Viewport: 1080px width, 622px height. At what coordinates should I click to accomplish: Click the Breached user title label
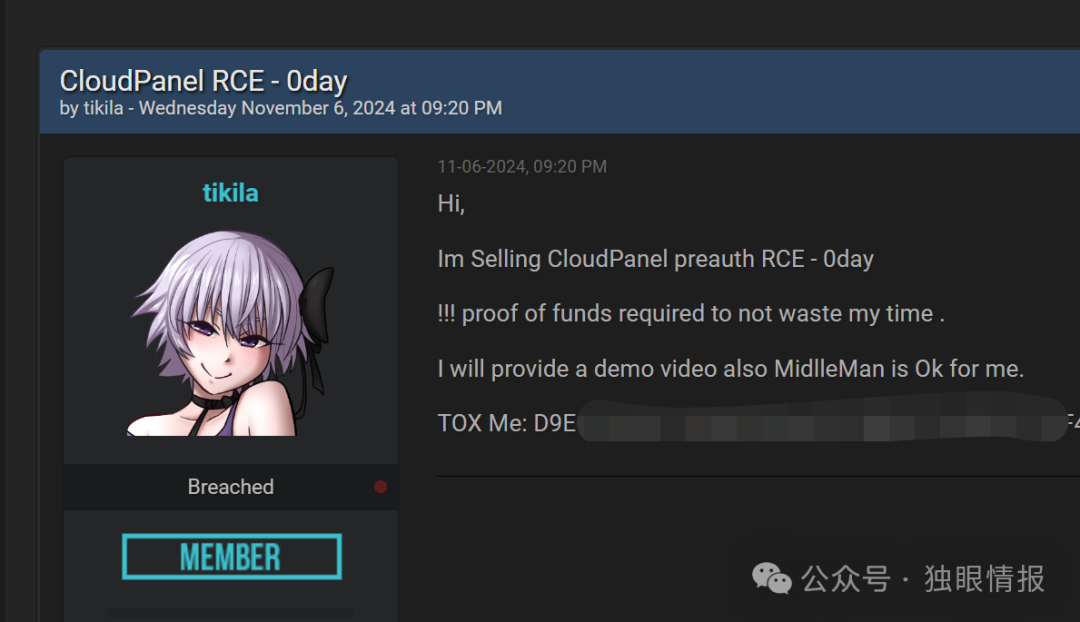click(x=230, y=487)
